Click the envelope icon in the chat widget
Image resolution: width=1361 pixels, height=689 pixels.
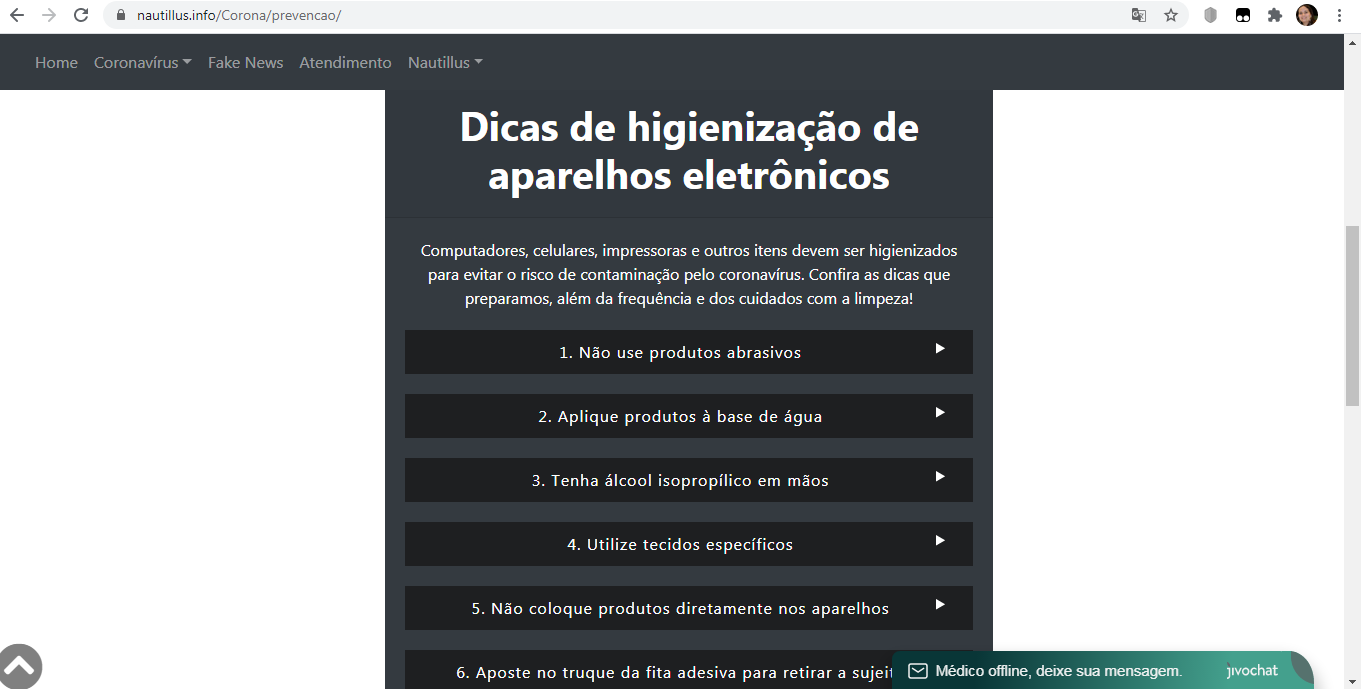tap(916, 670)
